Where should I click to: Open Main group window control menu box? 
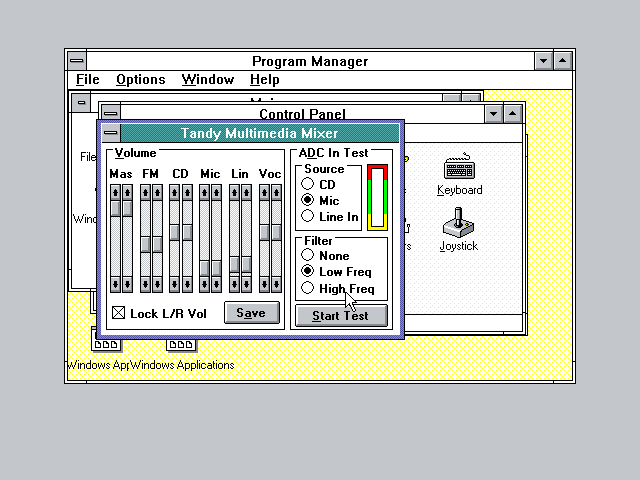tap(81, 102)
